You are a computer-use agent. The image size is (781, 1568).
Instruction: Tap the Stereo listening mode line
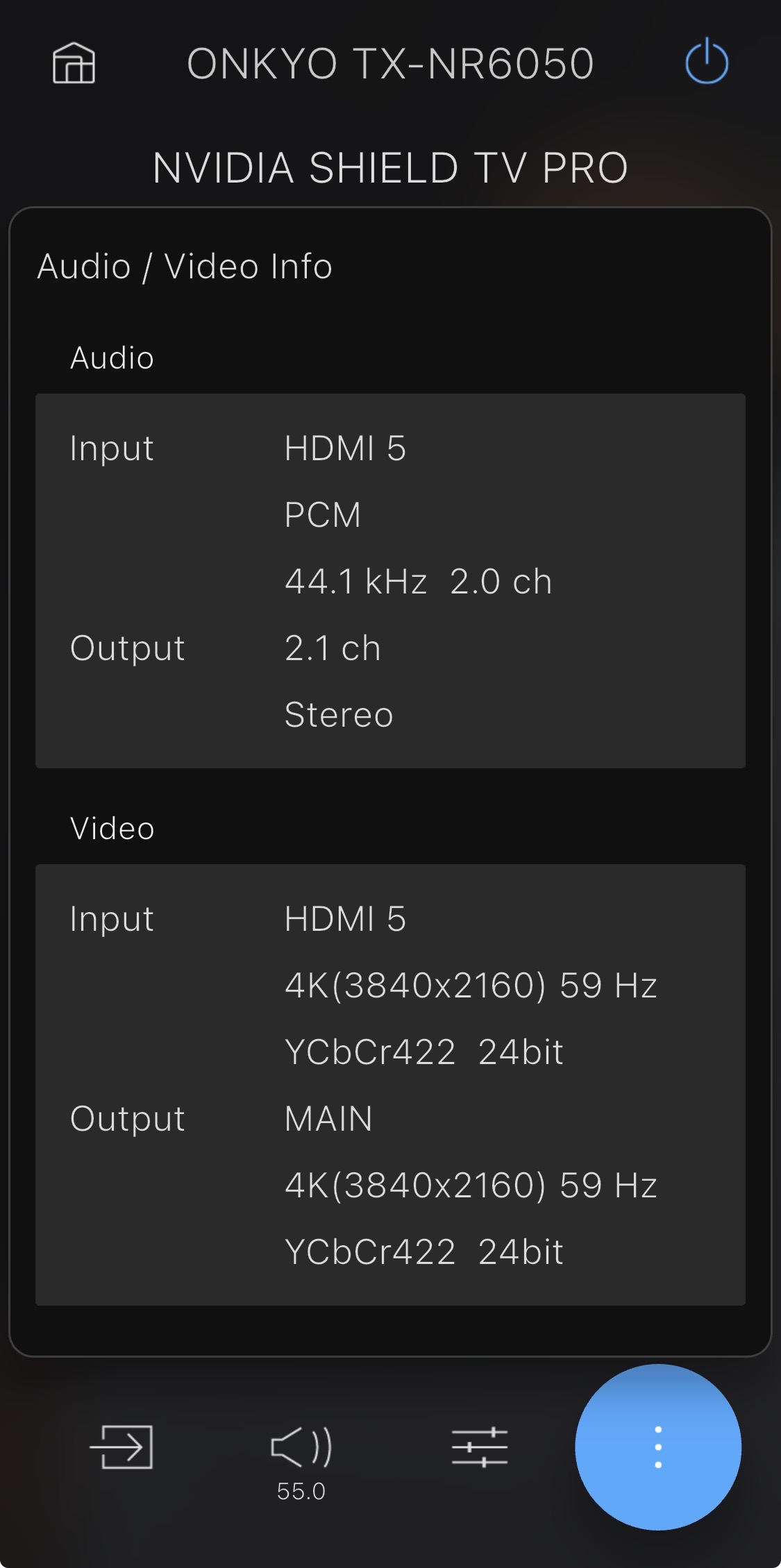339,715
